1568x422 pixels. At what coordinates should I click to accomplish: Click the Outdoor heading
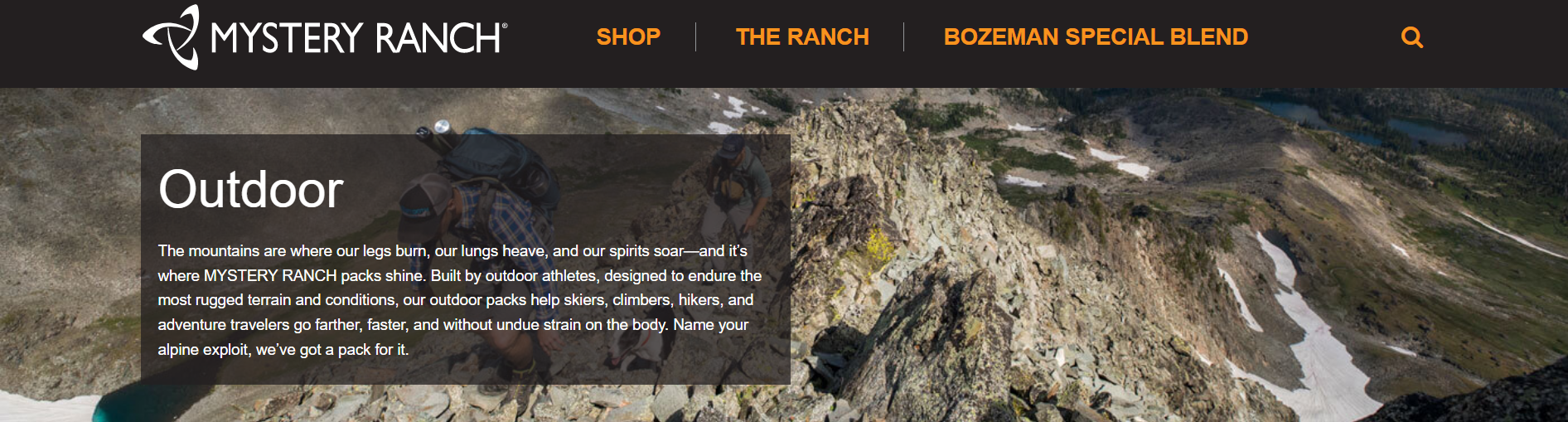(x=250, y=189)
